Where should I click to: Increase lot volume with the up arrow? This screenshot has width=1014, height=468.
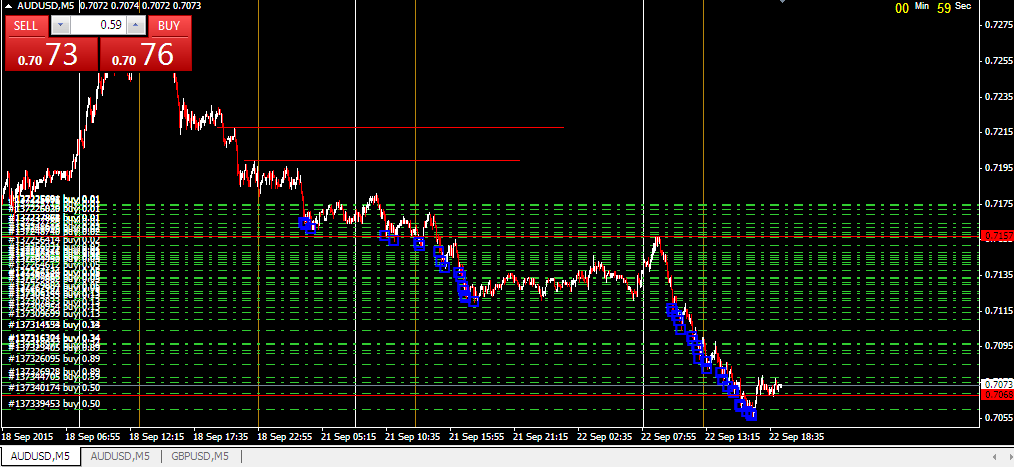pos(136,26)
